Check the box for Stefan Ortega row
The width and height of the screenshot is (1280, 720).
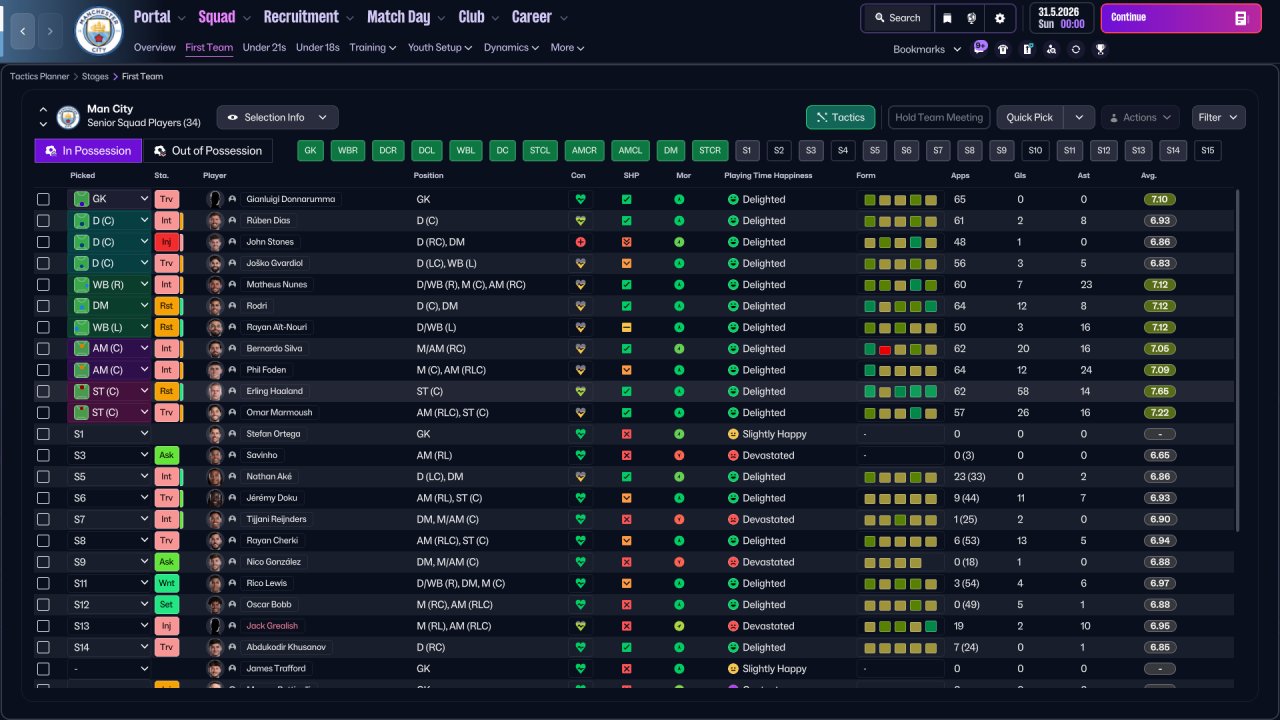[x=43, y=434]
